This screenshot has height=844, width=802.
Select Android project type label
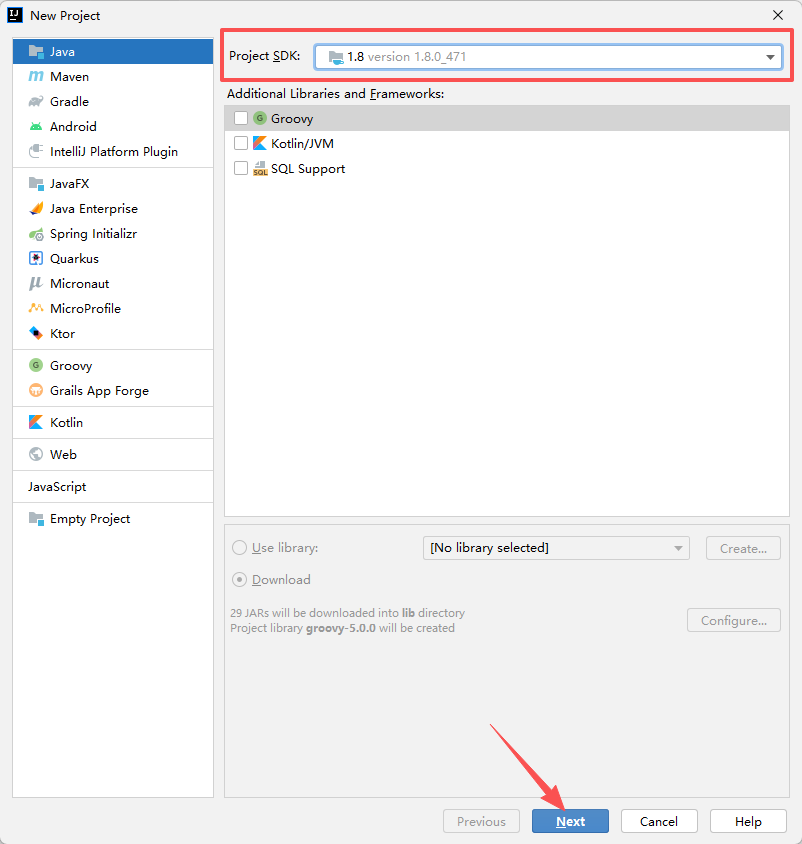coord(73,126)
